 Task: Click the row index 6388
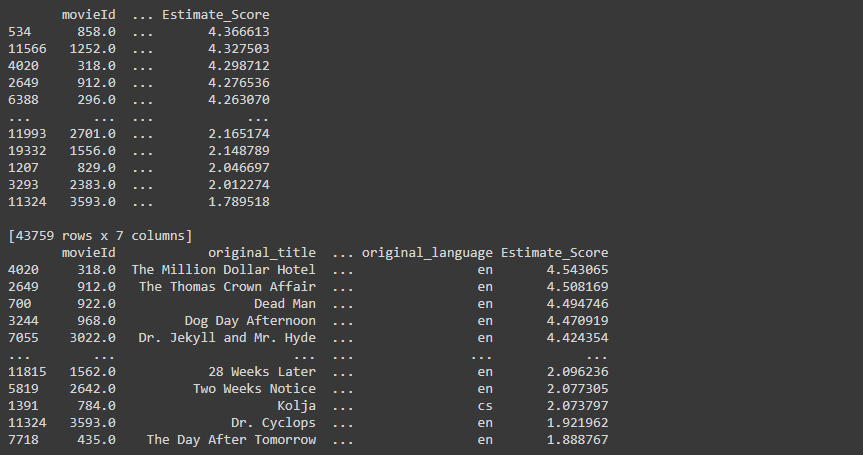(x=23, y=100)
